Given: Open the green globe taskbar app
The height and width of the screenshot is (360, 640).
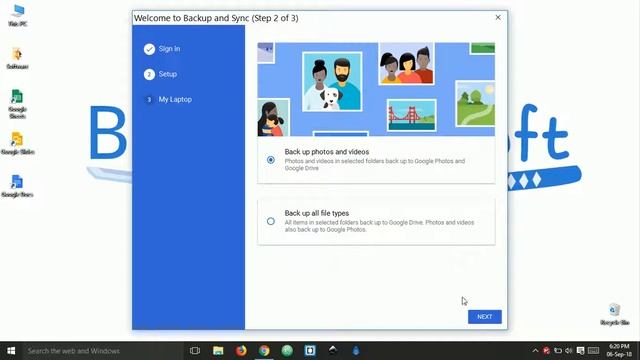Looking at the screenshot, I should [x=287, y=351].
